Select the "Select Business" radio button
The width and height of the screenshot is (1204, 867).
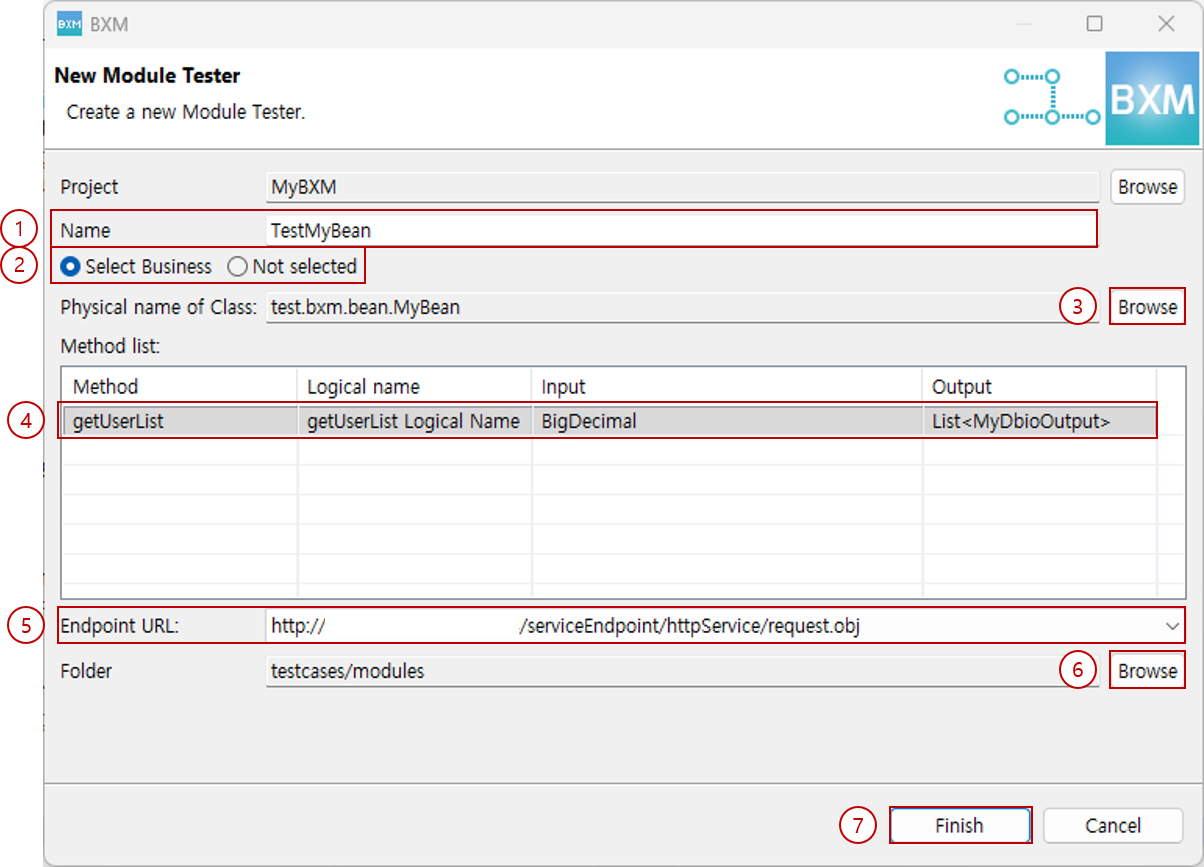pyautogui.click(x=70, y=267)
